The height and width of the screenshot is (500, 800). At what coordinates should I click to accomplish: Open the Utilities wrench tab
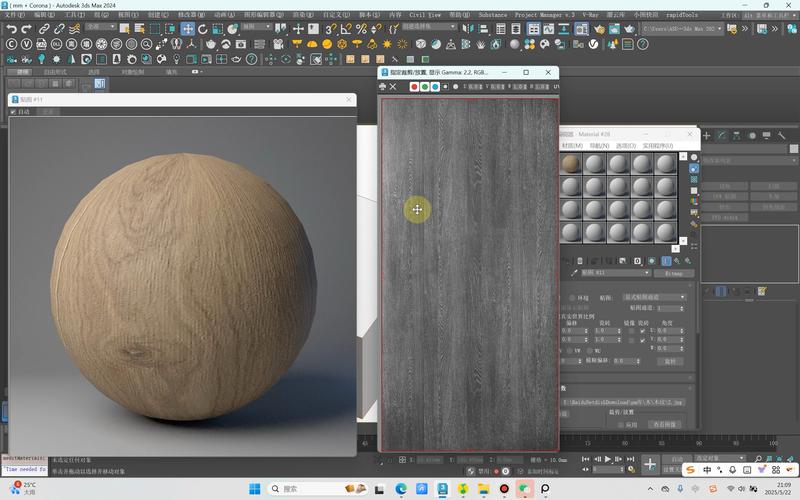781,135
